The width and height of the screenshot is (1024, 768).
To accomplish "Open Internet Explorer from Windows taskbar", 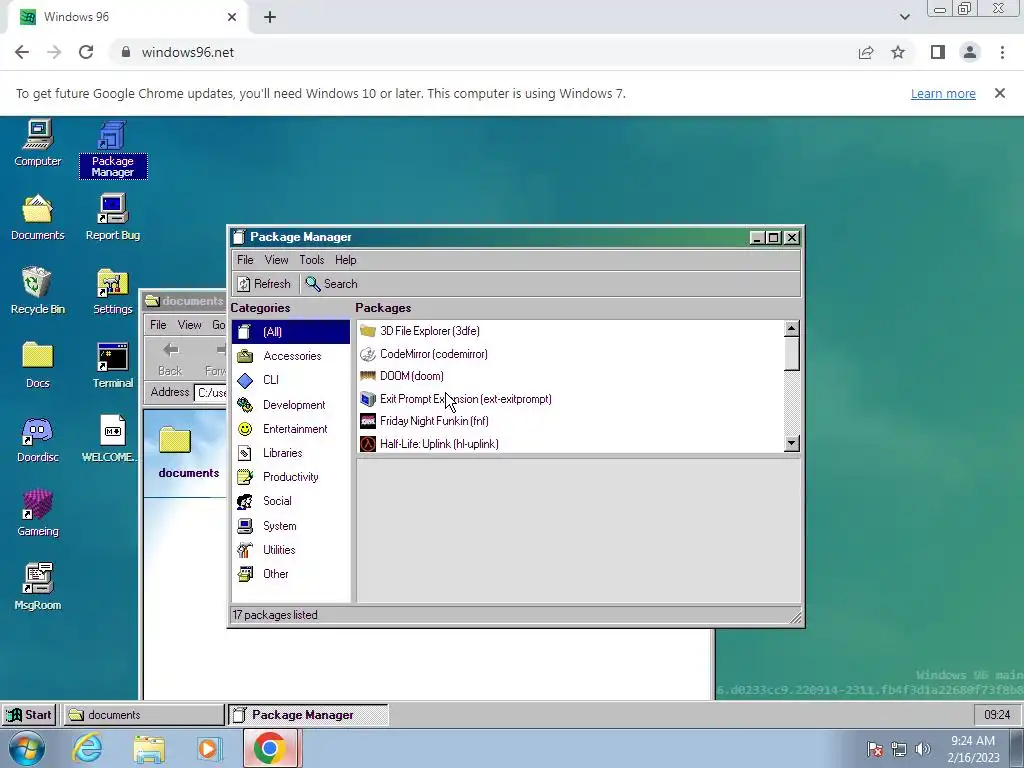I will 88,748.
